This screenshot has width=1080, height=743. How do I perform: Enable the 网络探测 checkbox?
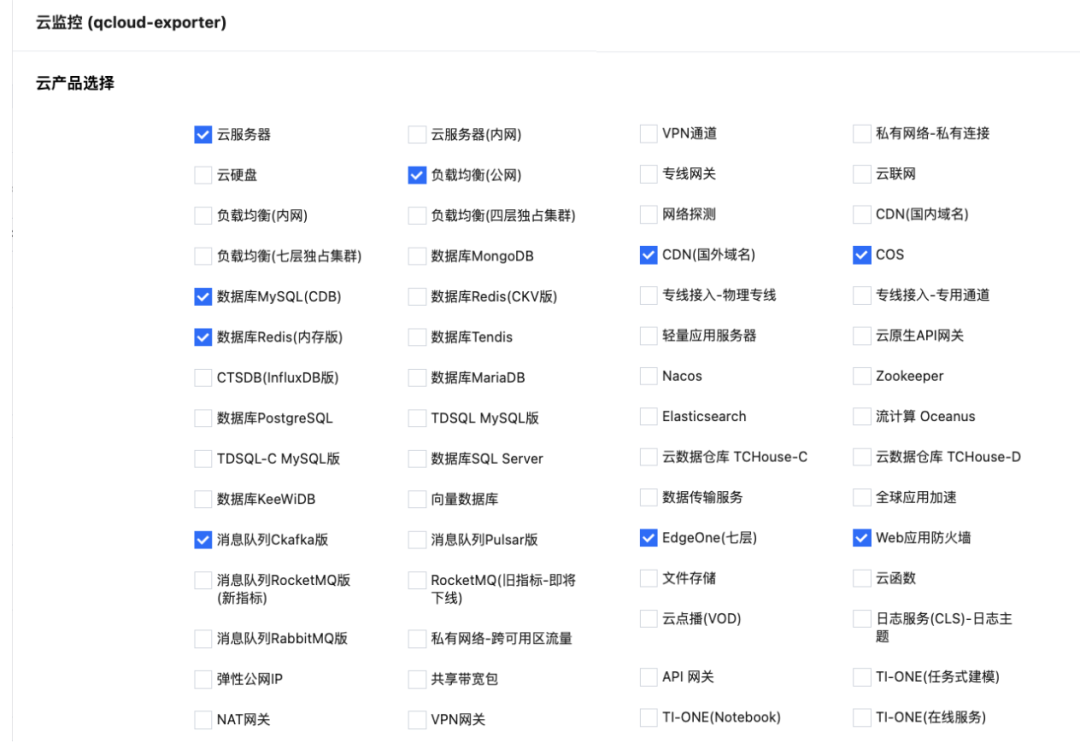[x=648, y=214]
